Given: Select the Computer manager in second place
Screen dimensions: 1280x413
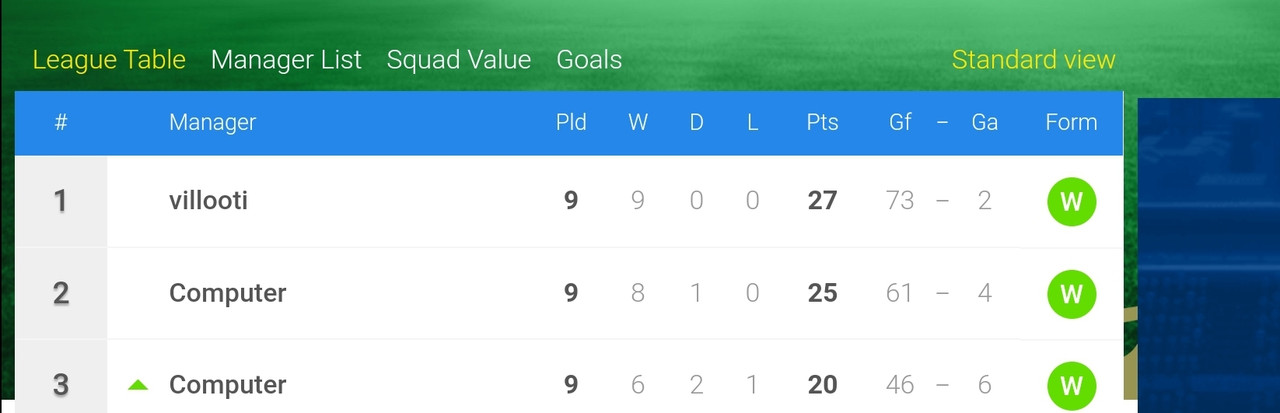Looking at the screenshot, I should click(227, 294).
